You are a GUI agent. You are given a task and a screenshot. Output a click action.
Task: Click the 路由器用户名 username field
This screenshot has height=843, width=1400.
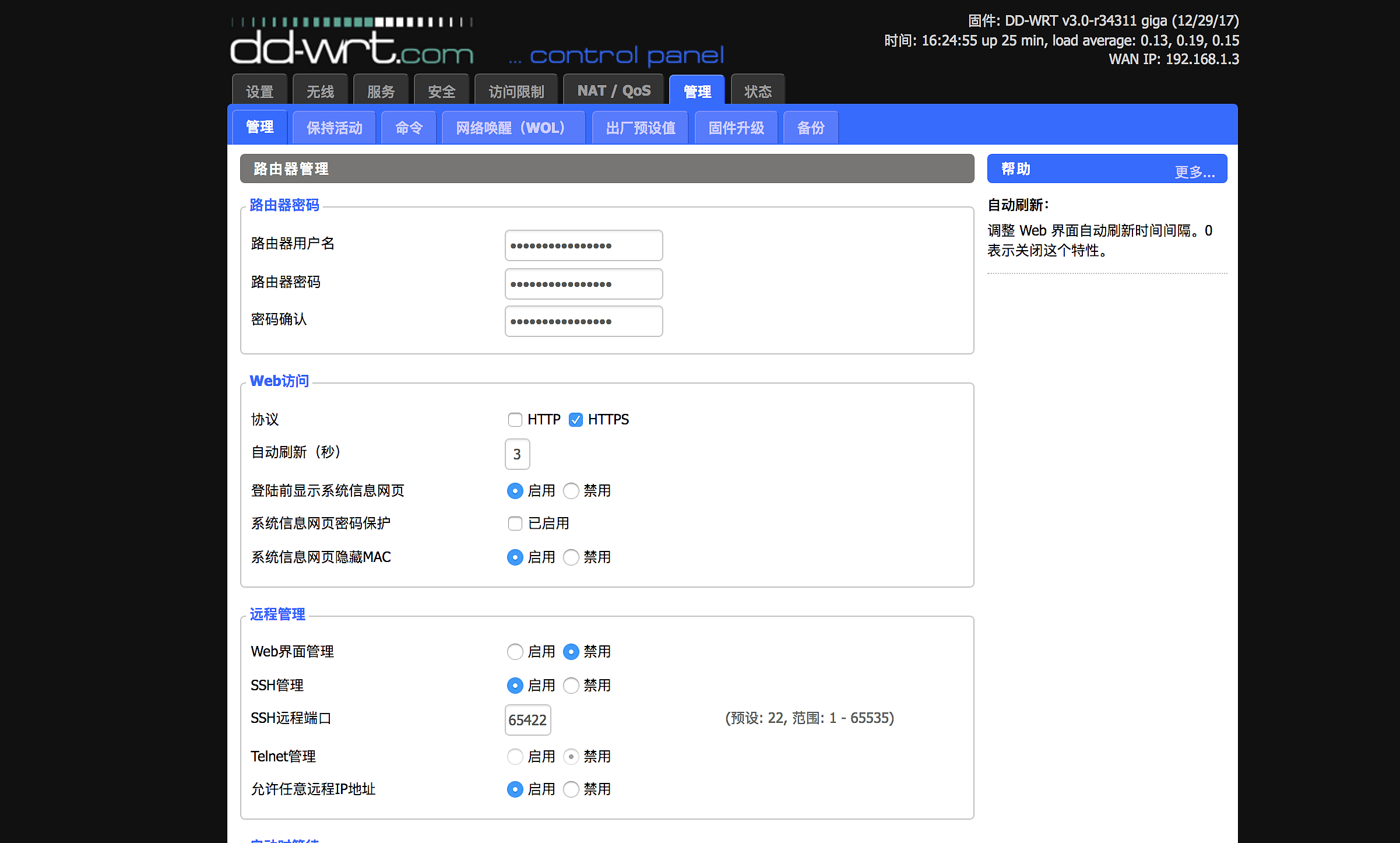(583, 245)
